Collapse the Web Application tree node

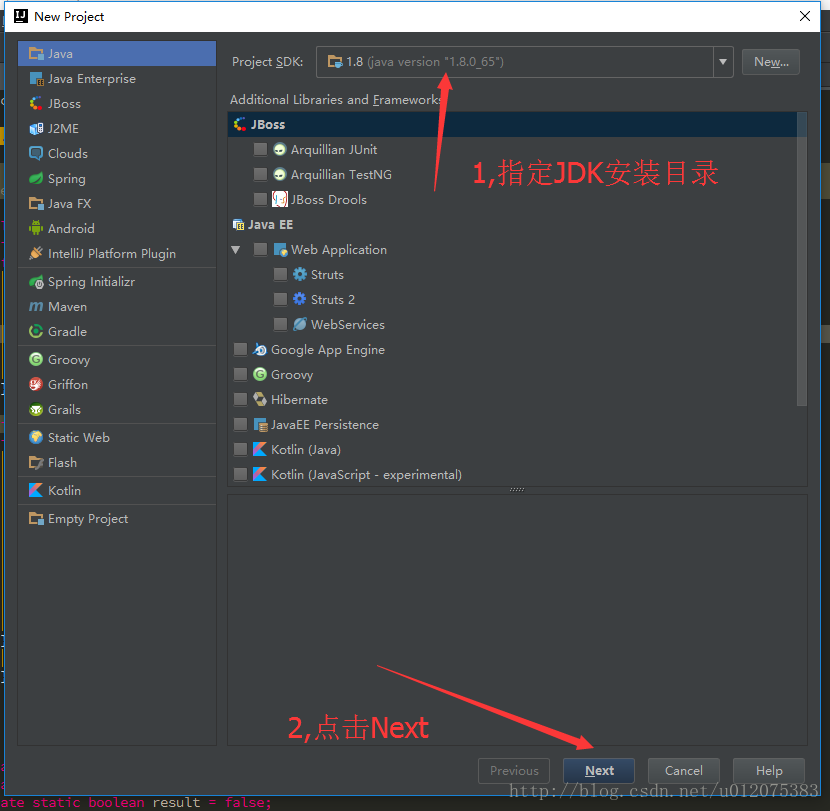click(236, 249)
